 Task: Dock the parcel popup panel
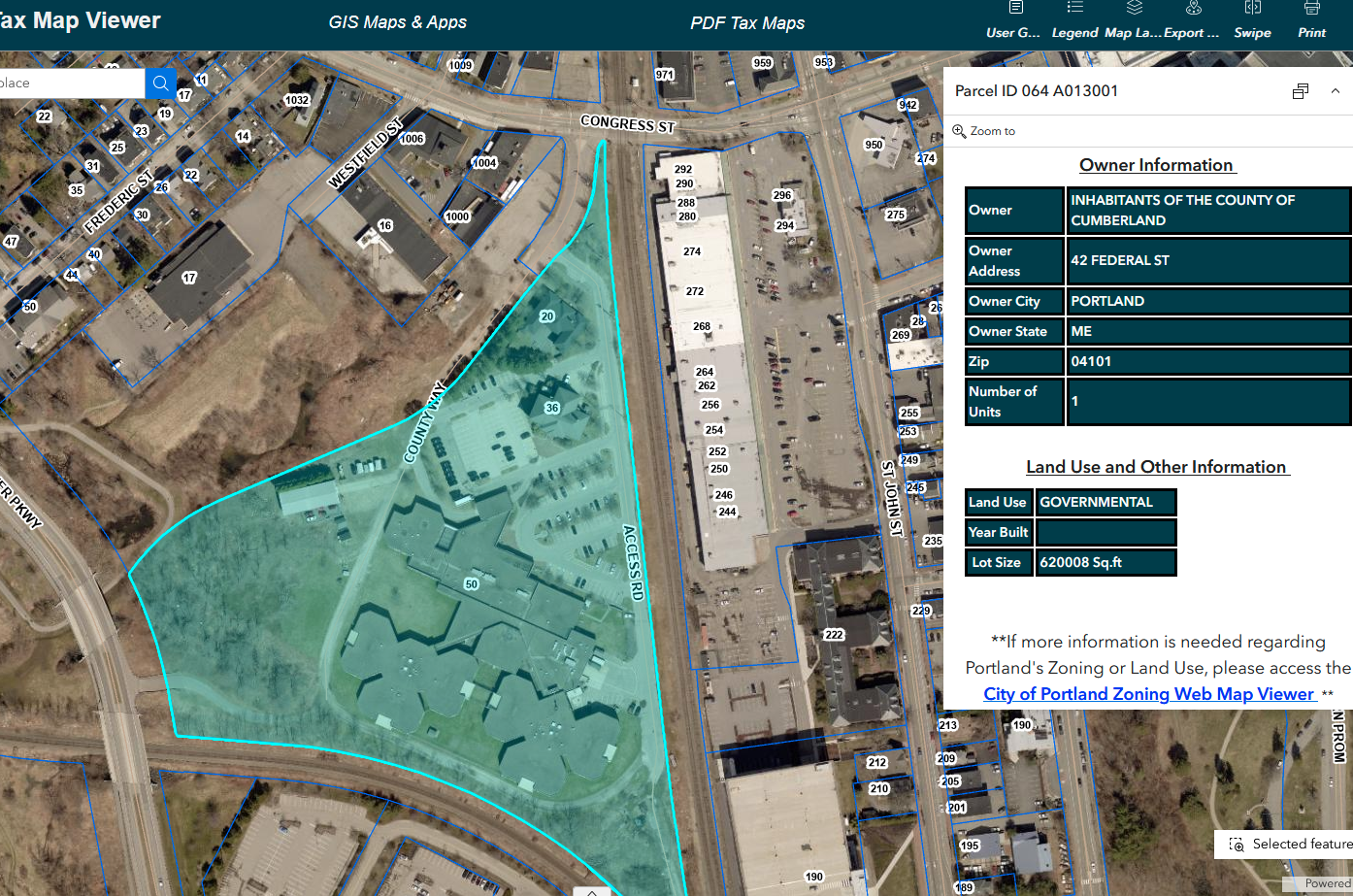pyautogui.click(x=1301, y=91)
